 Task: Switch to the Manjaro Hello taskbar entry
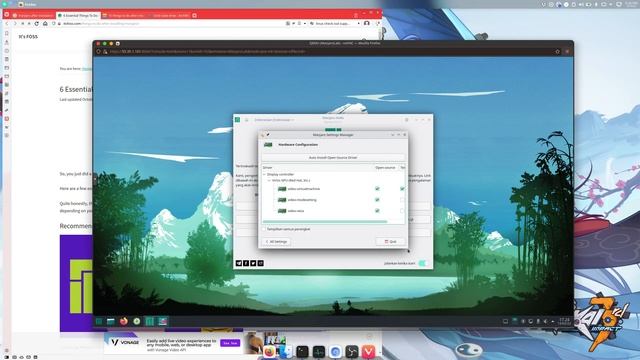pos(150,321)
